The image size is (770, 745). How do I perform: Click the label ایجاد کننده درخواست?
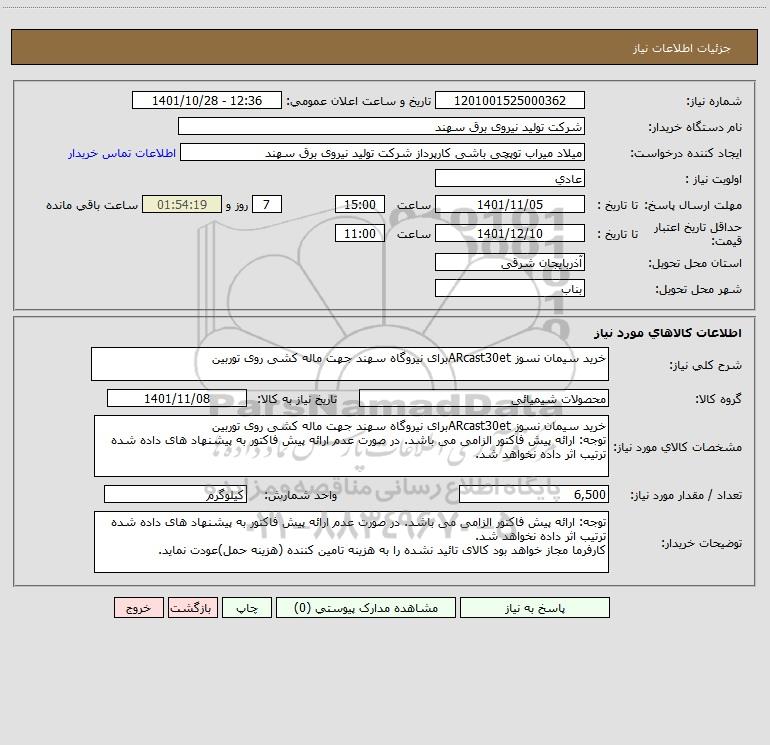click(686, 153)
